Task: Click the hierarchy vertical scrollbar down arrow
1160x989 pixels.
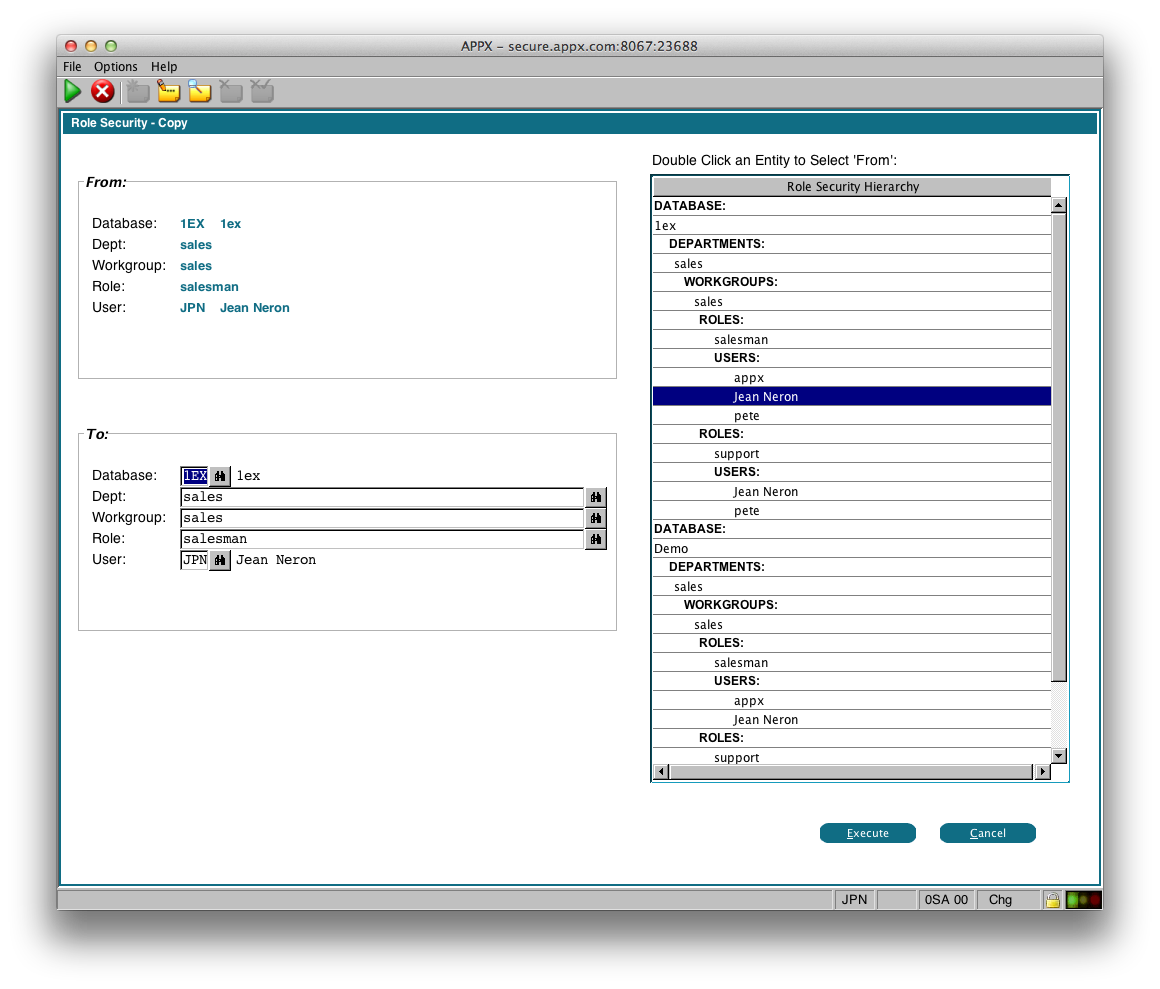Action: point(1059,756)
